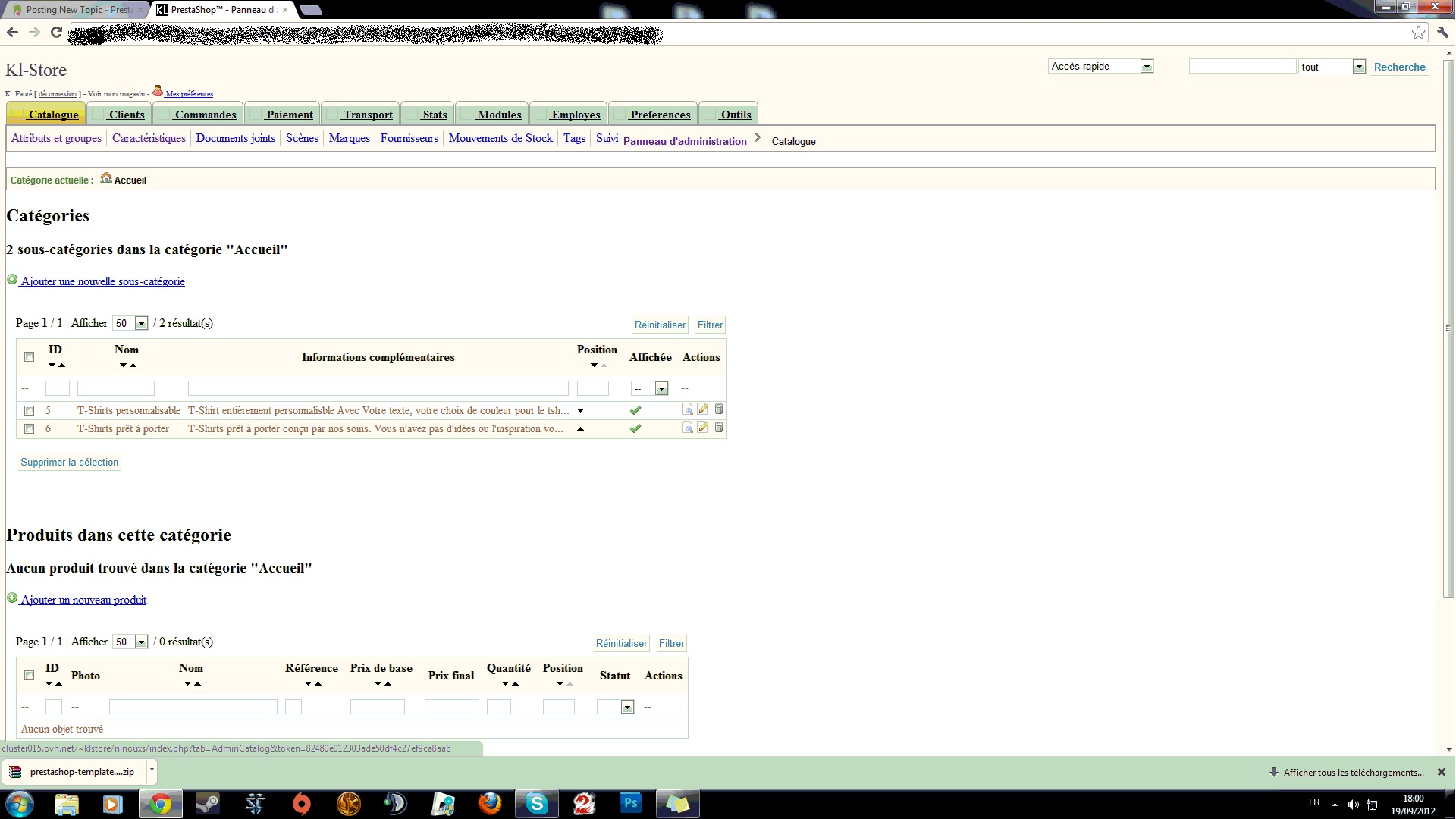The image size is (1456, 819).
Task: Expand the search scope dropdown showing tout
Action: [1358, 67]
